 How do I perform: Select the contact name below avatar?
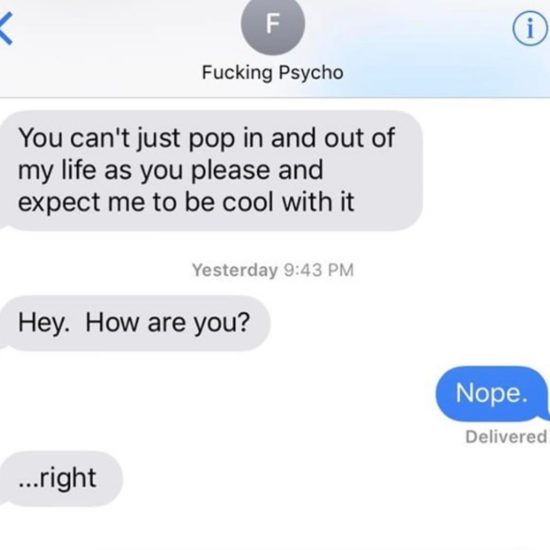(x=273, y=73)
